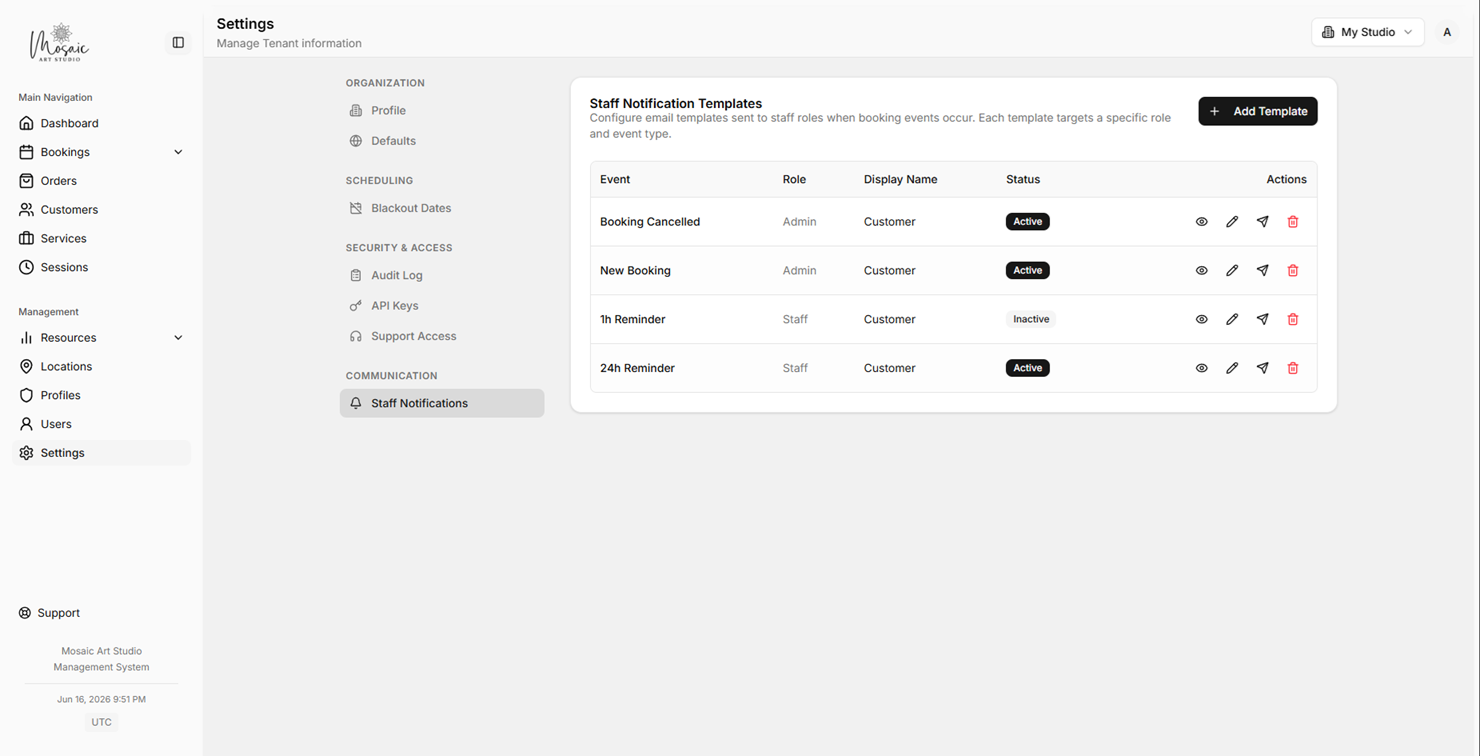Open the user avatar menu

pos(1447,32)
